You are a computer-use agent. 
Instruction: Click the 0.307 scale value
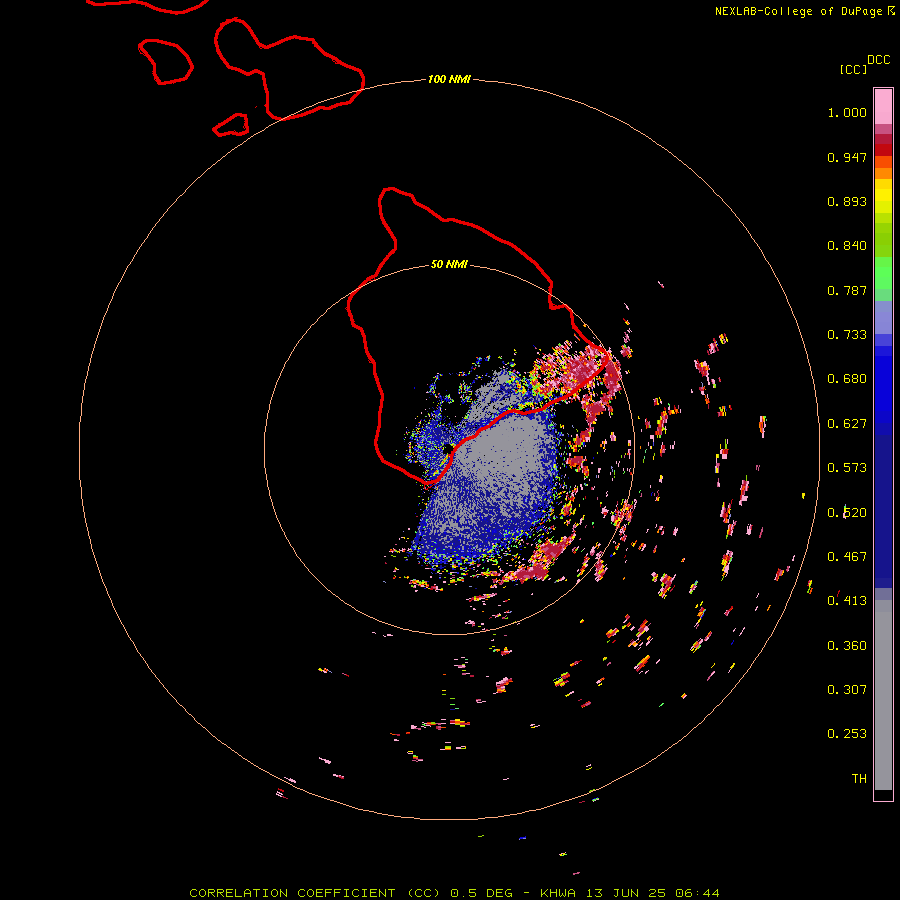pos(847,689)
